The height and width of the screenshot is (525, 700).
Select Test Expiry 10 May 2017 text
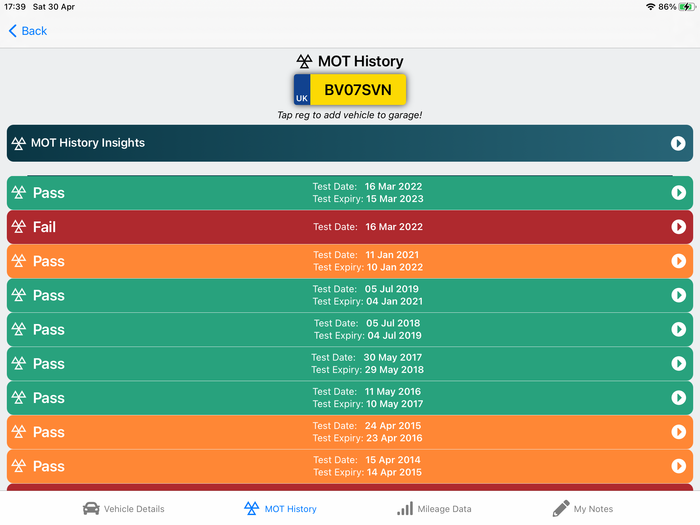coord(368,404)
